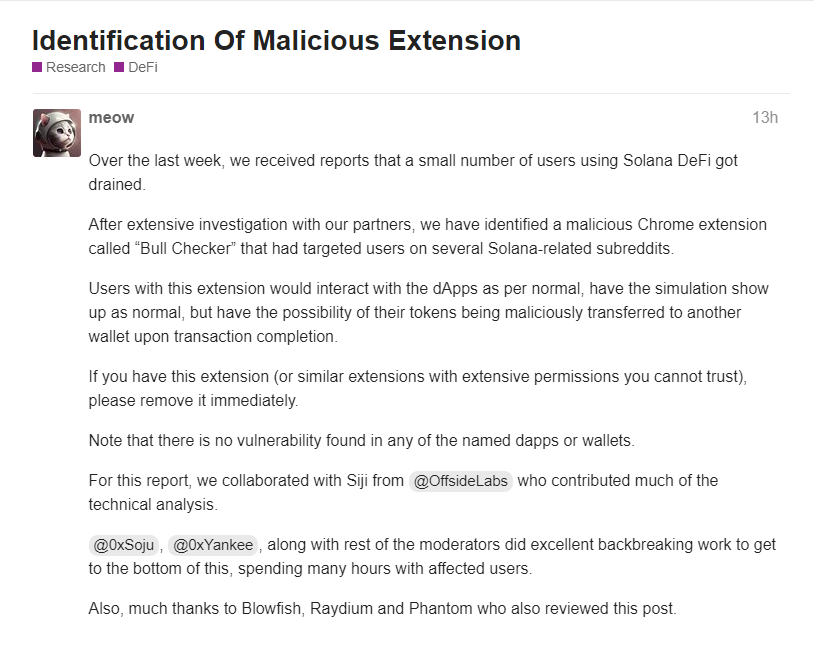Click the thanks to Blowfish, Raydium sentence
814x648 pixels.
[x=382, y=609]
